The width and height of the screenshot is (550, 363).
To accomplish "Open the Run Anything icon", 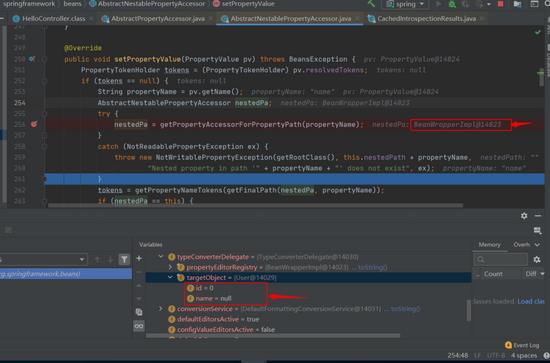I will click(534, 4).
